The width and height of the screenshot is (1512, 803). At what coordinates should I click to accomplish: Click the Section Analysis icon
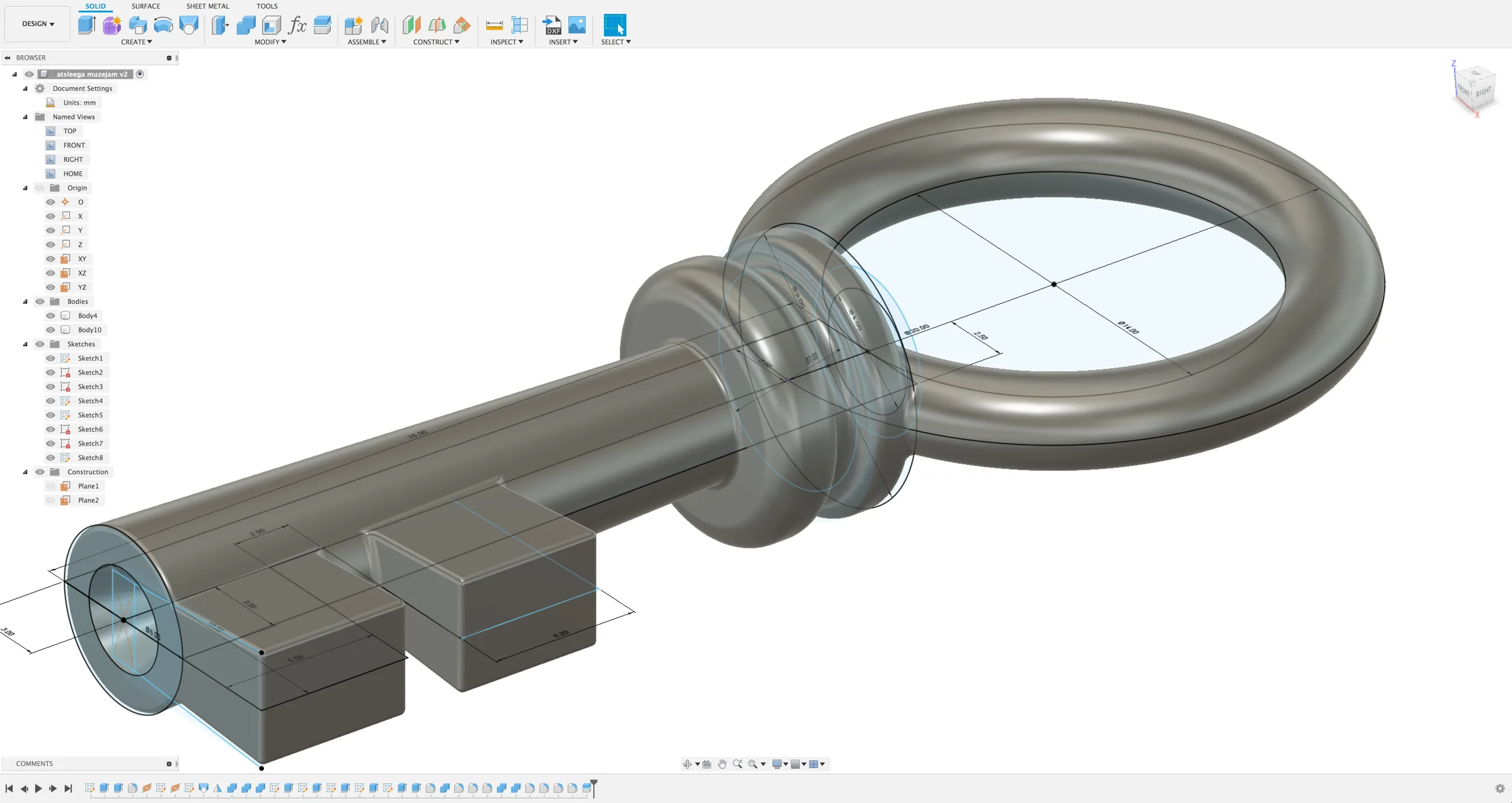(x=520, y=24)
